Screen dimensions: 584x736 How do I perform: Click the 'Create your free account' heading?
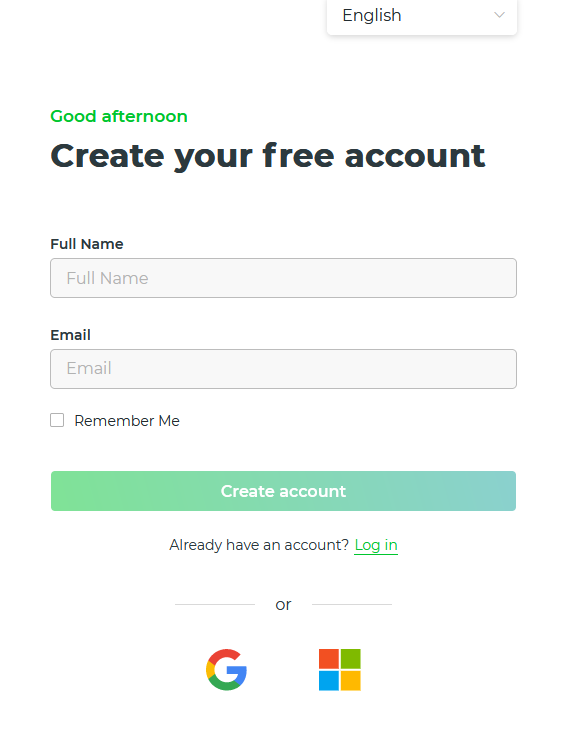pyautogui.click(x=268, y=156)
